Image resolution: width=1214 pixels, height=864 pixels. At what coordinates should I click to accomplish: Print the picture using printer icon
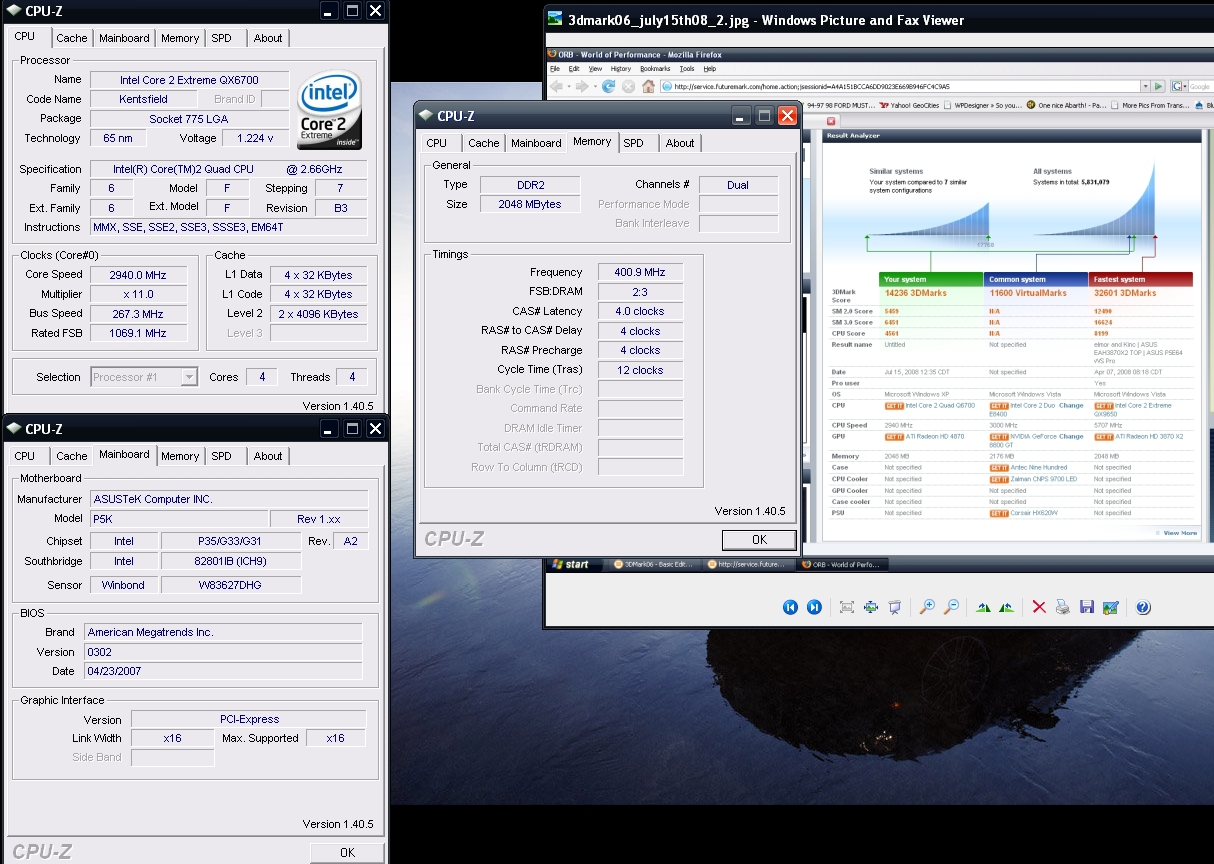(x=1062, y=607)
